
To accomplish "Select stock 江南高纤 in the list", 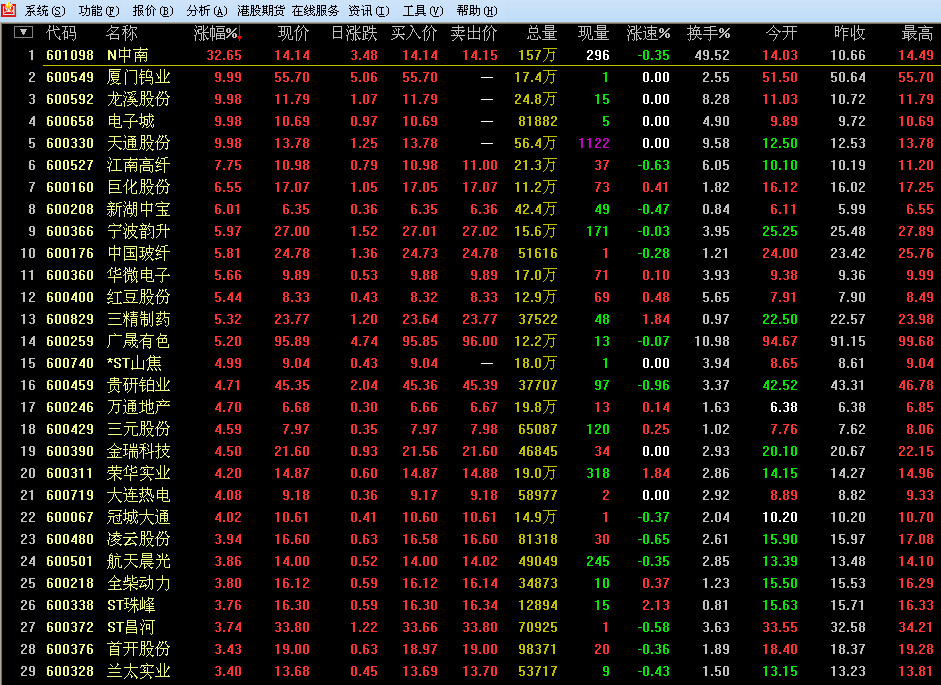I will [x=139, y=165].
